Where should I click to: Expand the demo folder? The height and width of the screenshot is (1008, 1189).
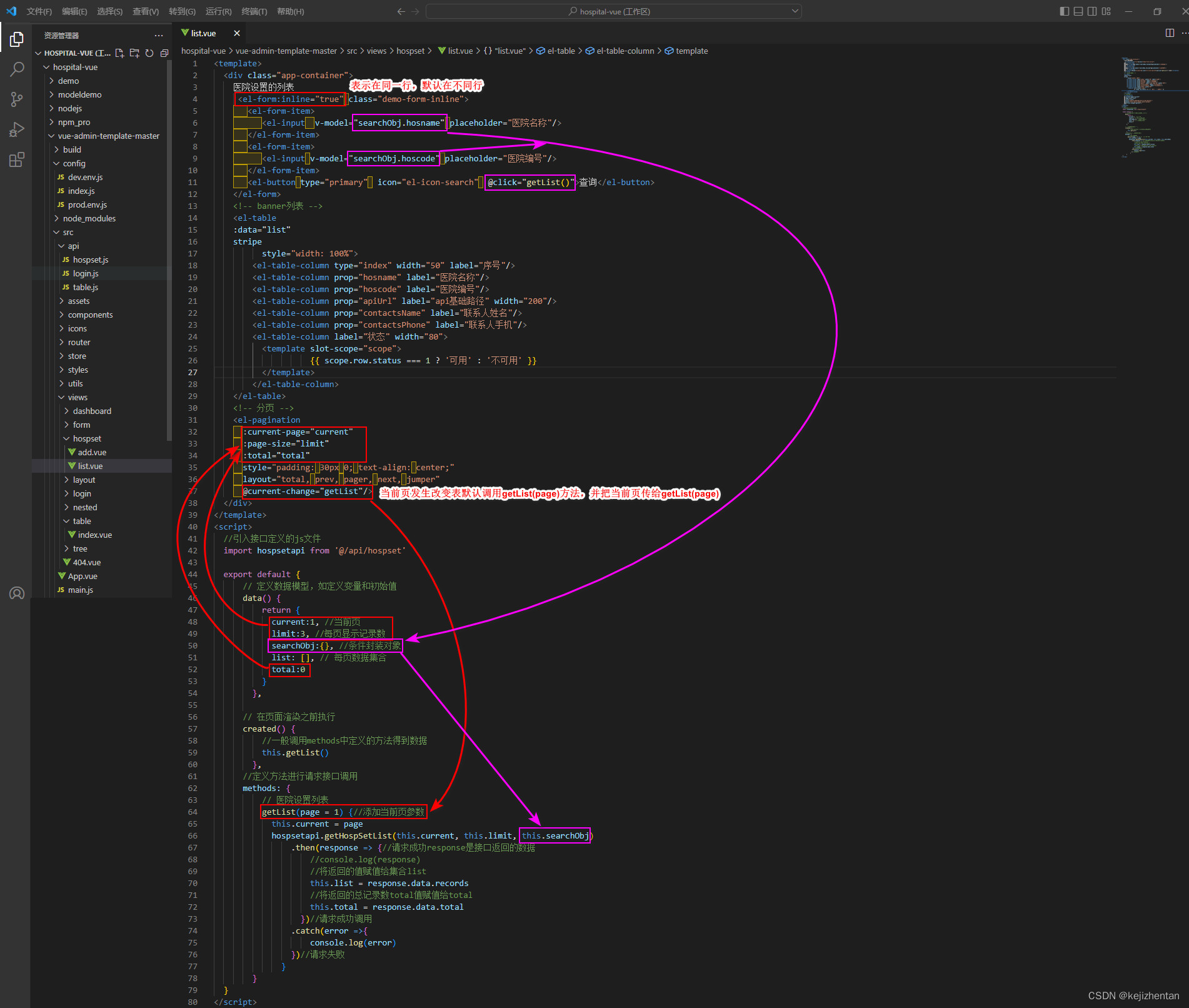(x=68, y=81)
